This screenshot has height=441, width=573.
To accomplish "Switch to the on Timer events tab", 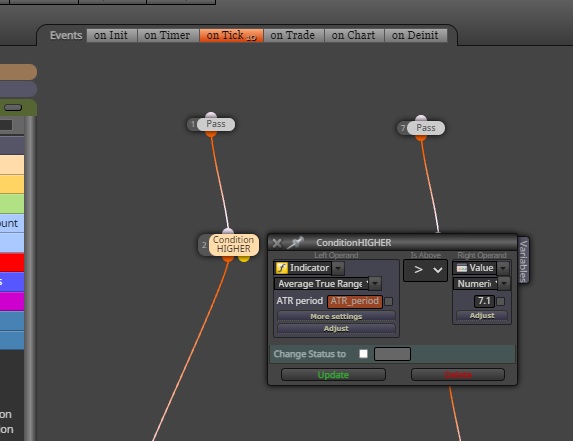I will [x=167, y=35].
